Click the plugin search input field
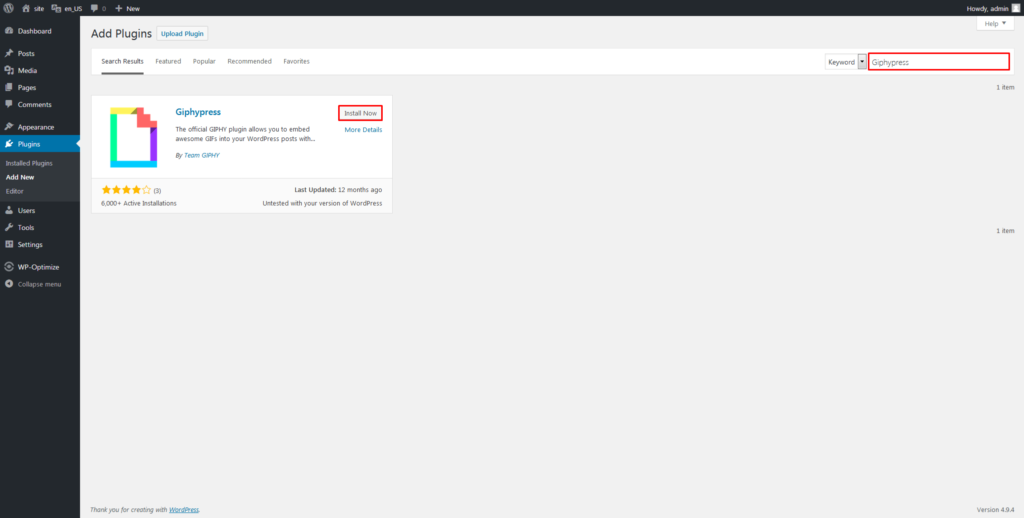Screen dimensions: 1024x518 [x=938, y=62]
